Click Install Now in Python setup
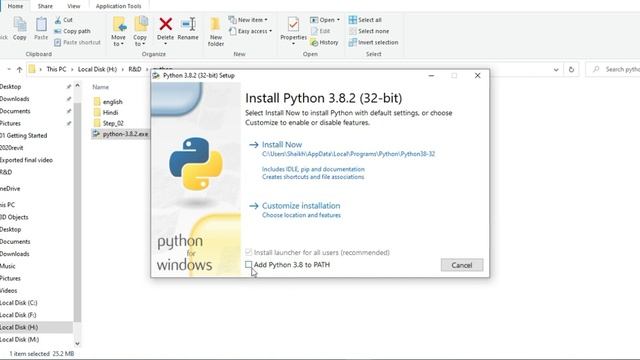Image resolution: width=640 pixels, height=360 pixels. coord(282,144)
